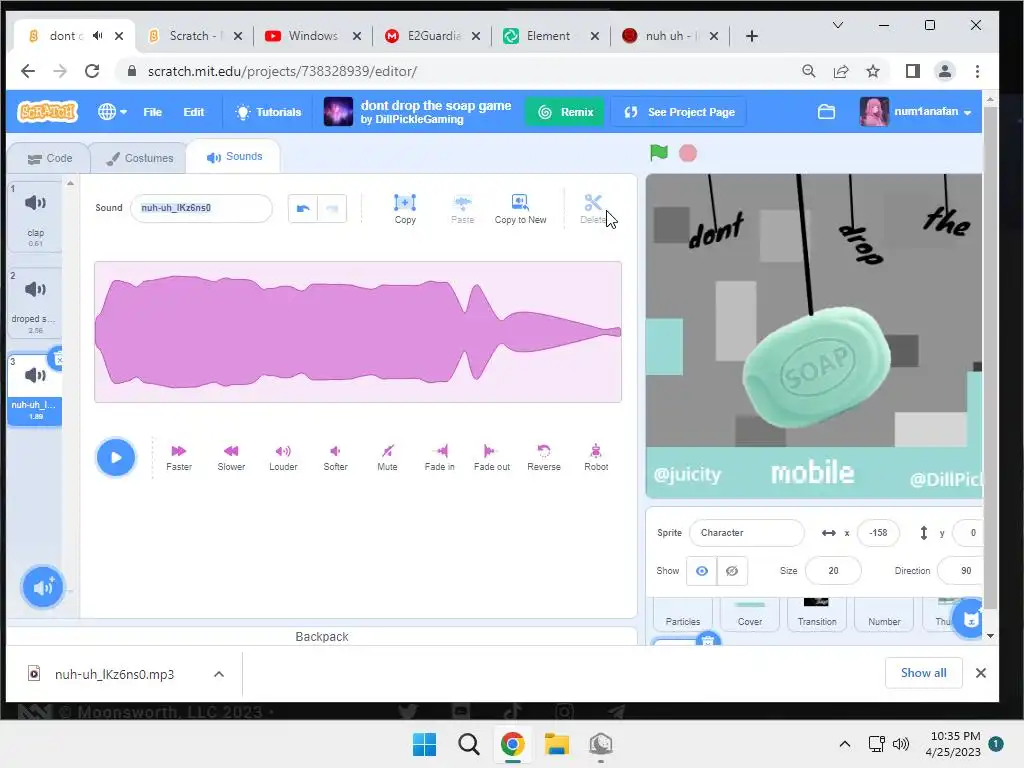
Task: Delete the nuh-uh sound via trash icon
Action: pos(58,359)
